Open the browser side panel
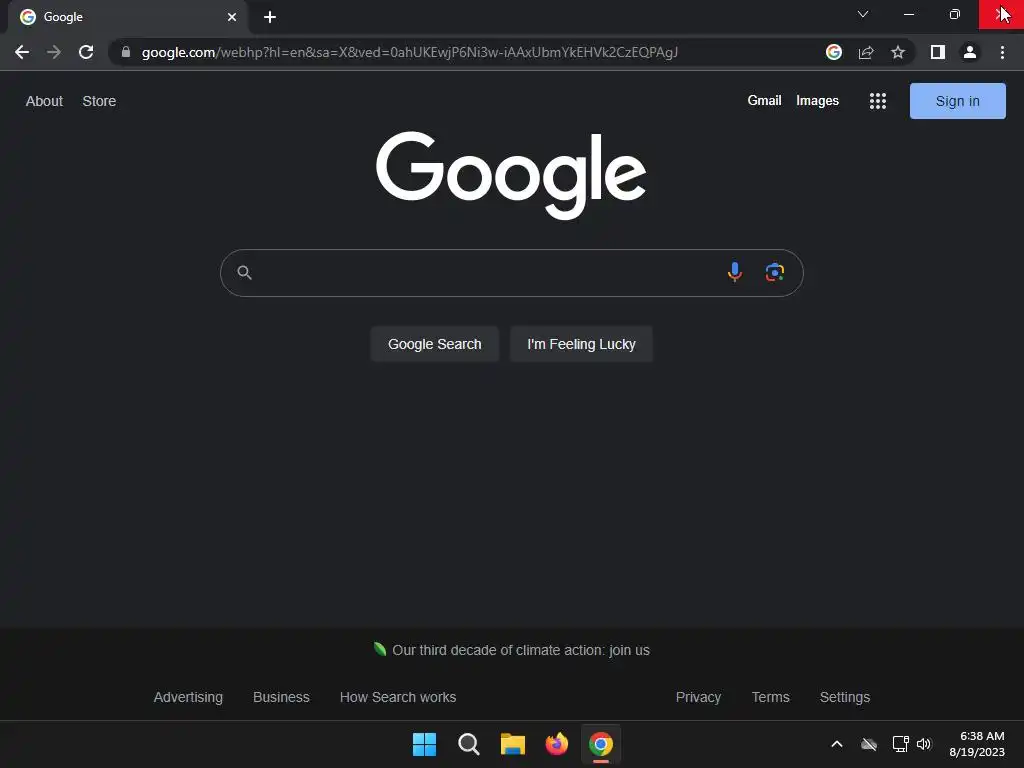This screenshot has height=768, width=1024. click(x=938, y=52)
